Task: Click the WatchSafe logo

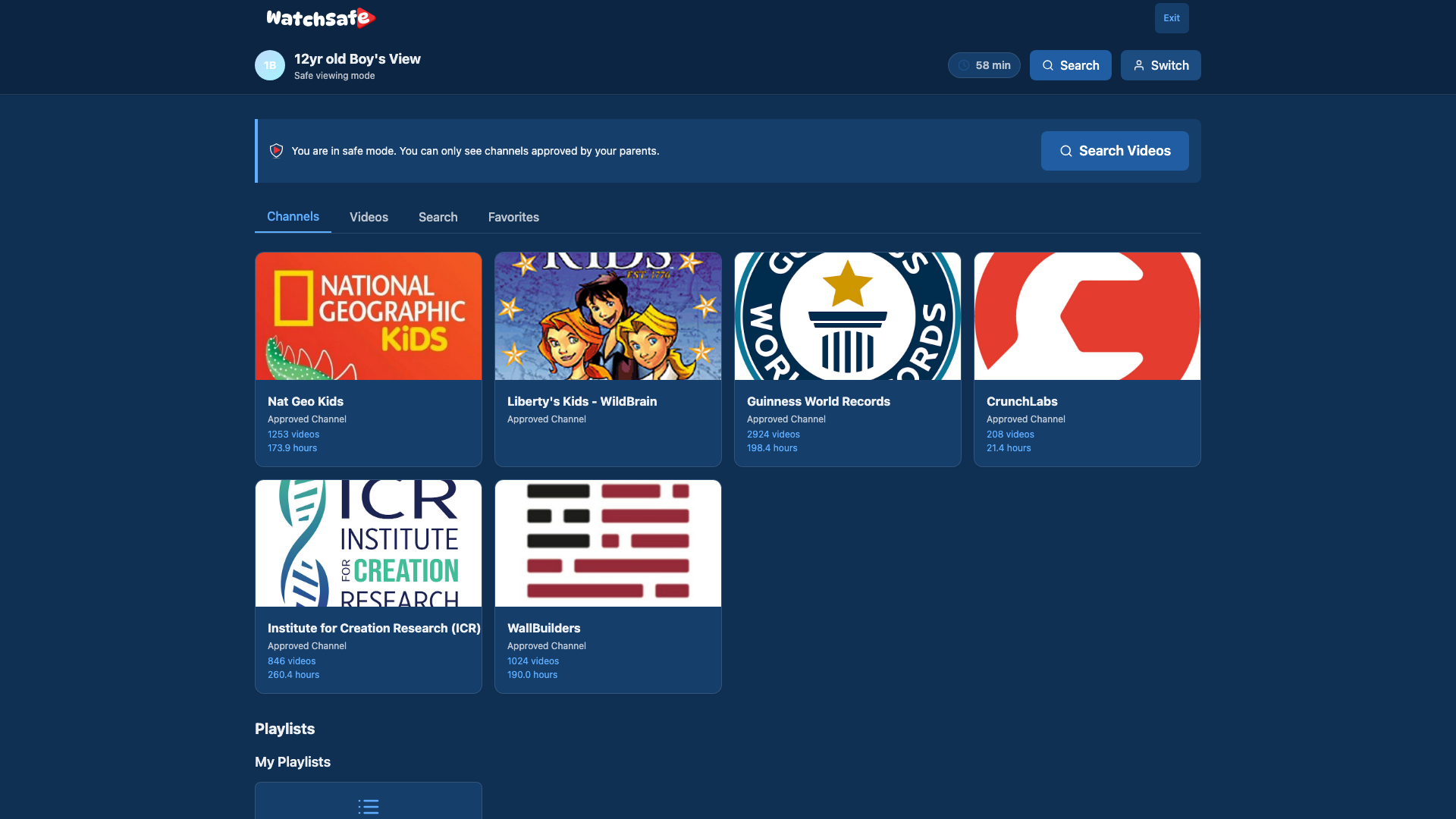Action: [321, 18]
